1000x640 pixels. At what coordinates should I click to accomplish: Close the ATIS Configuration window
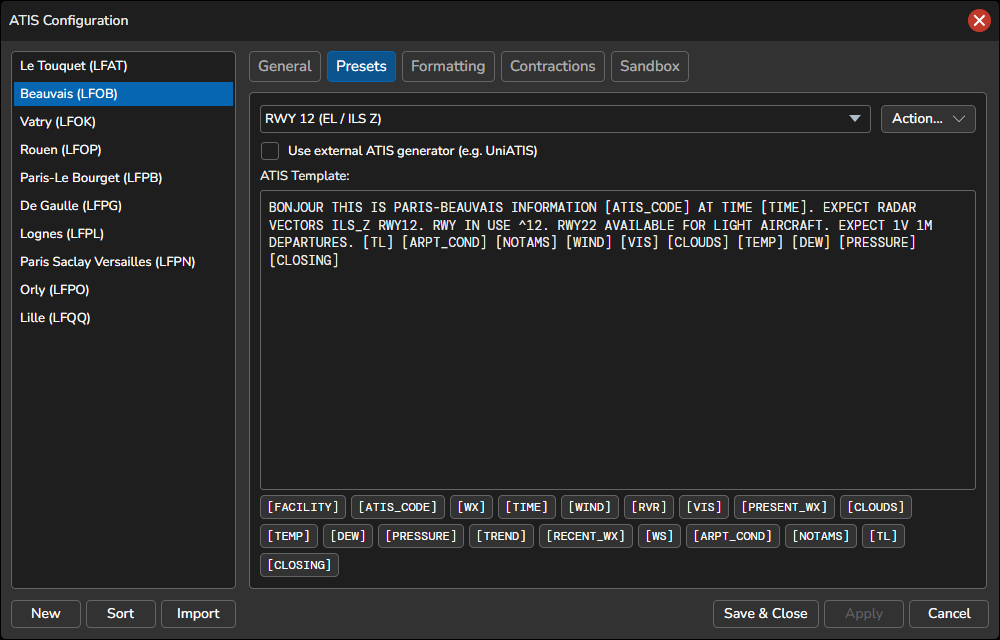point(979,20)
